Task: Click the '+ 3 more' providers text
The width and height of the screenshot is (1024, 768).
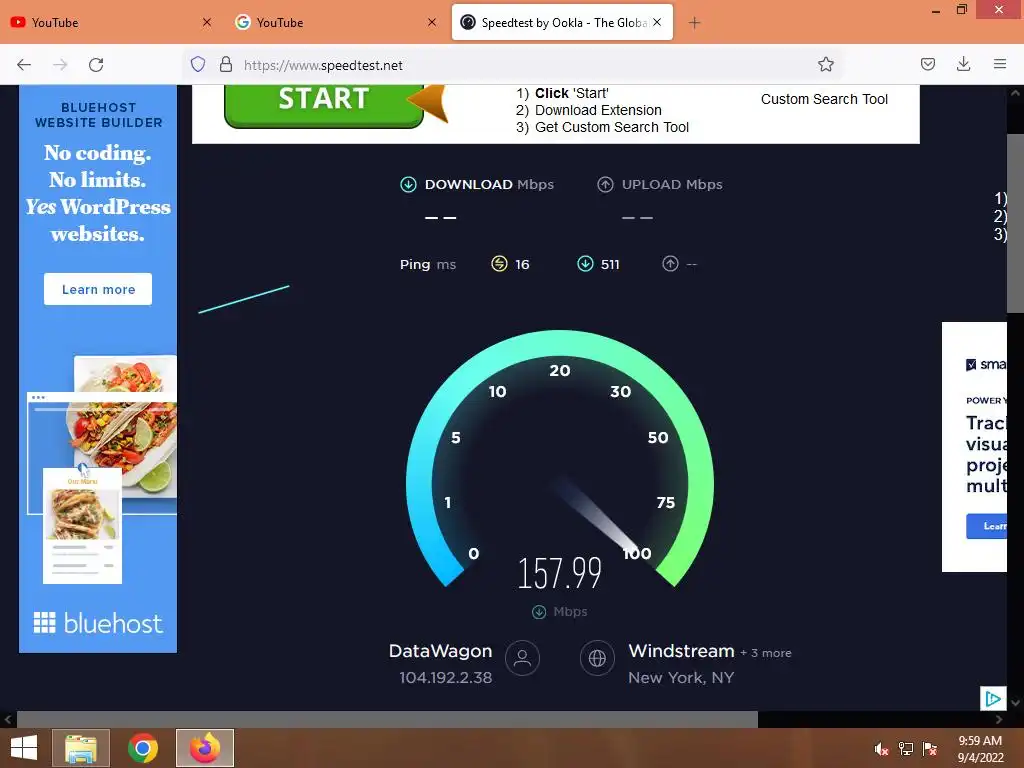Action: [765, 653]
